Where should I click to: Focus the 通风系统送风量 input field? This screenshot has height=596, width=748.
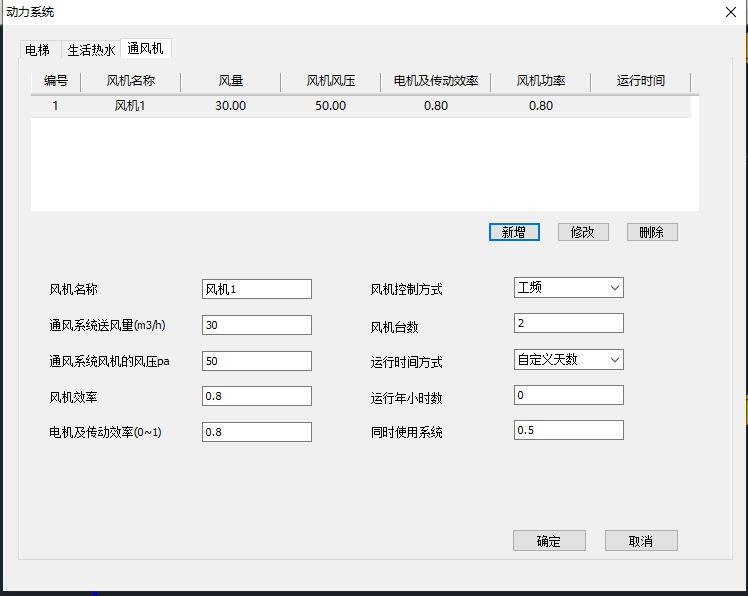coord(256,325)
